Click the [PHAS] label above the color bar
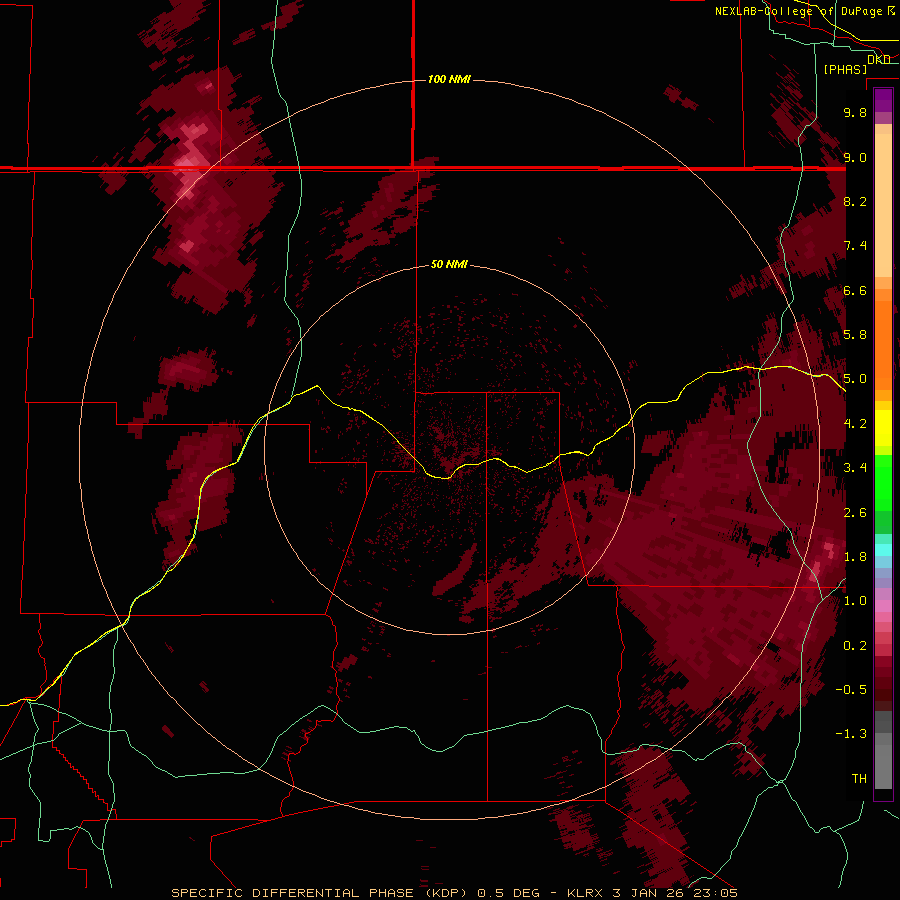This screenshot has height=900, width=900. click(845, 70)
